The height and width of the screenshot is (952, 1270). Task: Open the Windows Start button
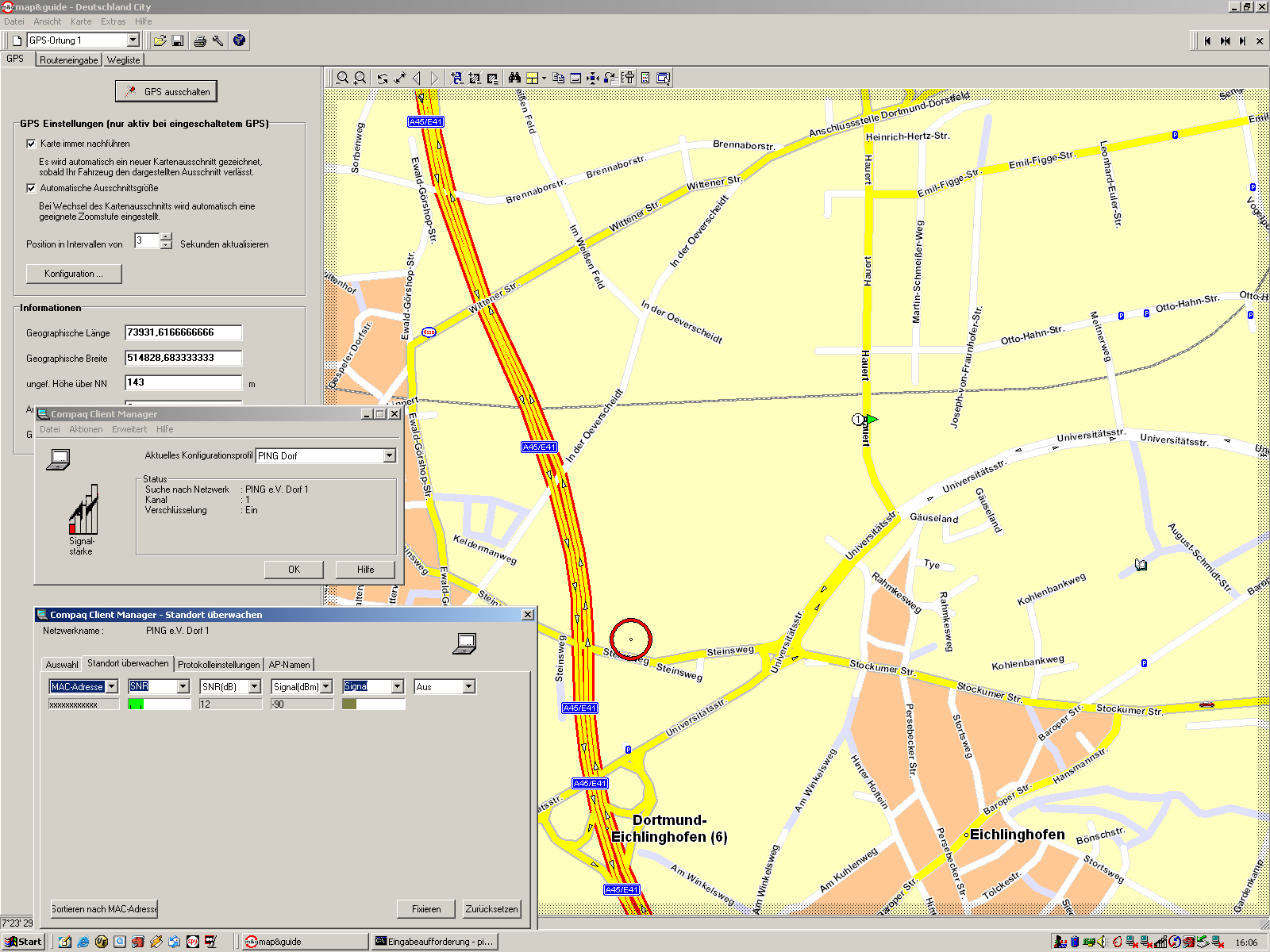pyautogui.click(x=24, y=942)
